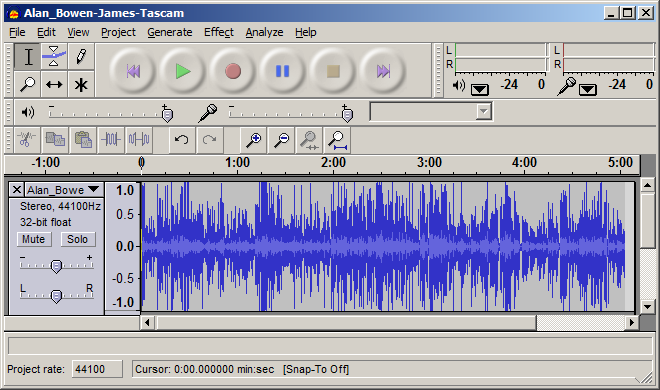The image size is (660, 390).
Task: Click the 3:00 mark on timeline ruler
Action: 429,163
